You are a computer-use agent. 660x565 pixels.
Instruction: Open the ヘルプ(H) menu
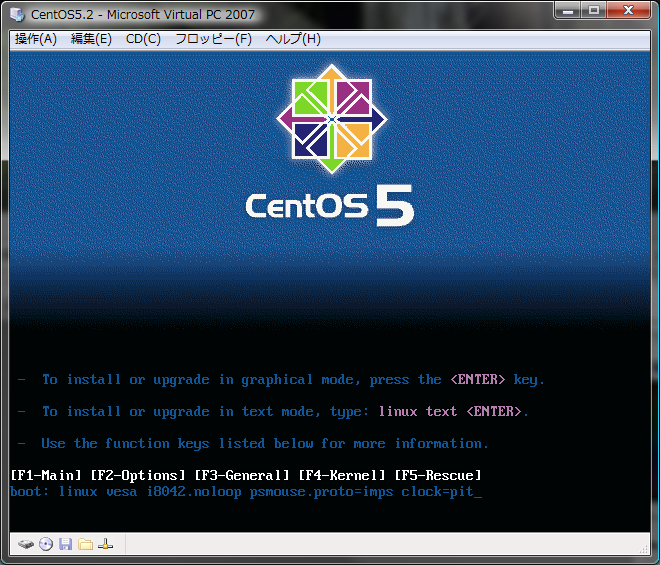293,39
